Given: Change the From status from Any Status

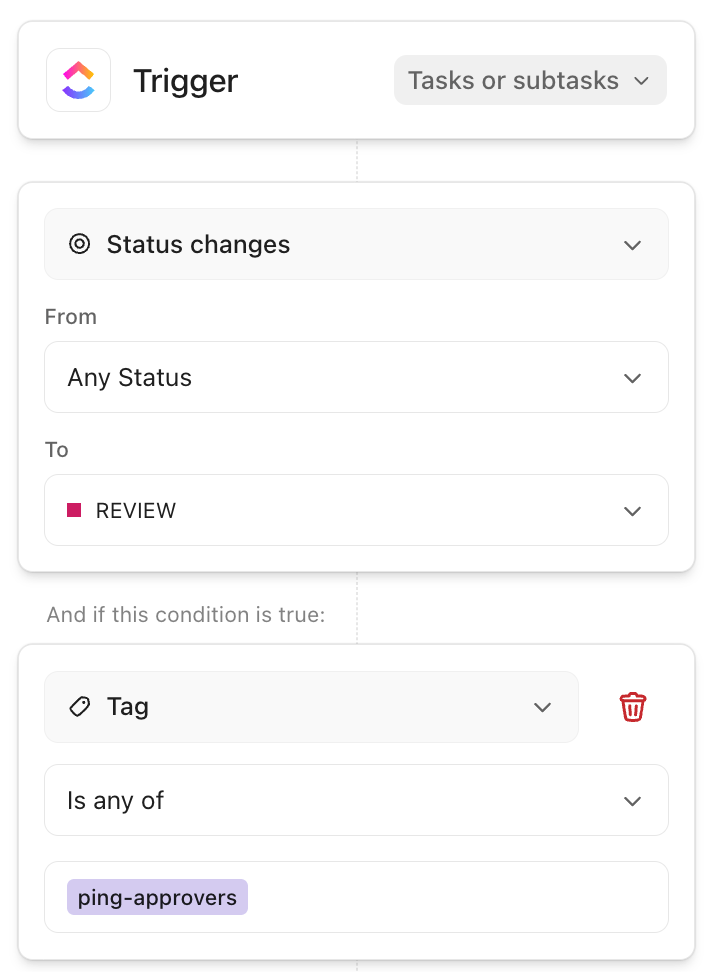Looking at the screenshot, I should click(x=356, y=377).
